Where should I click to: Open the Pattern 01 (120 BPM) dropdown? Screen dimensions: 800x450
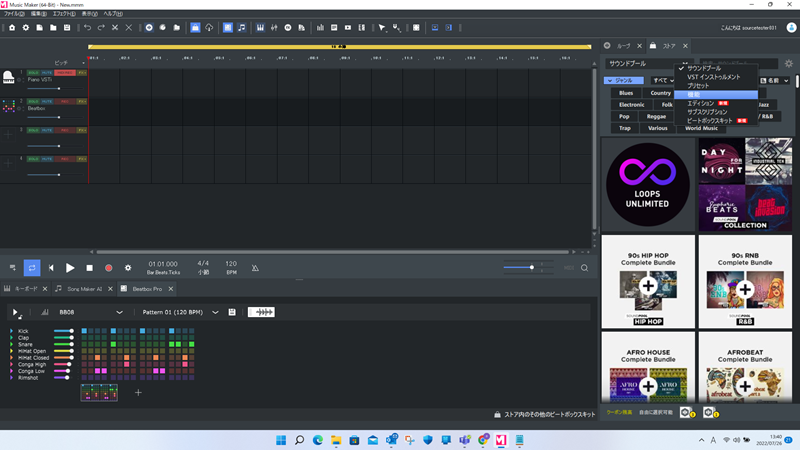pos(215,312)
